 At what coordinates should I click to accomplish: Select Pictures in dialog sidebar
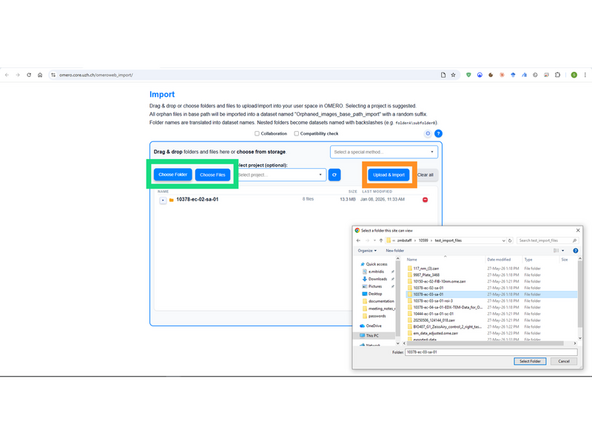pos(375,287)
